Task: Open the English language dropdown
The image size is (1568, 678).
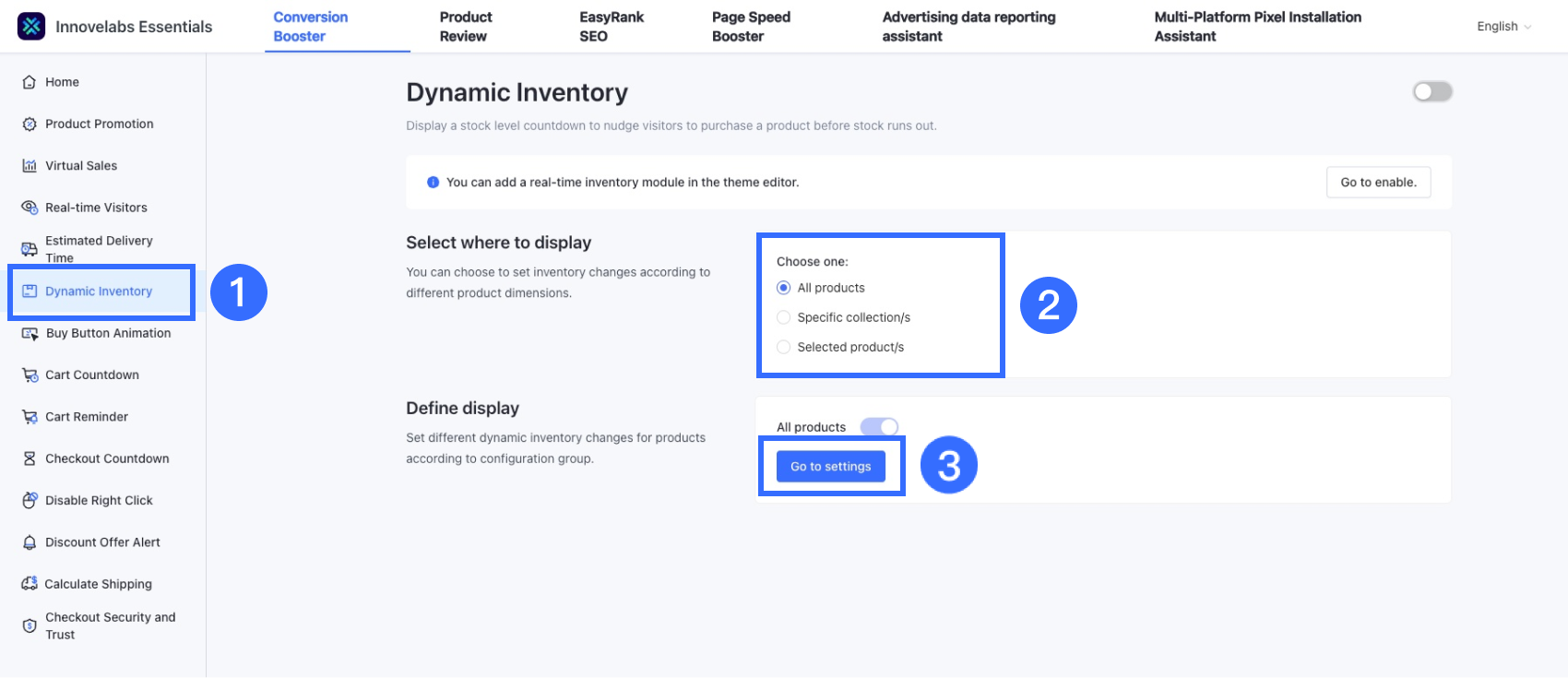Action: (x=1503, y=27)
